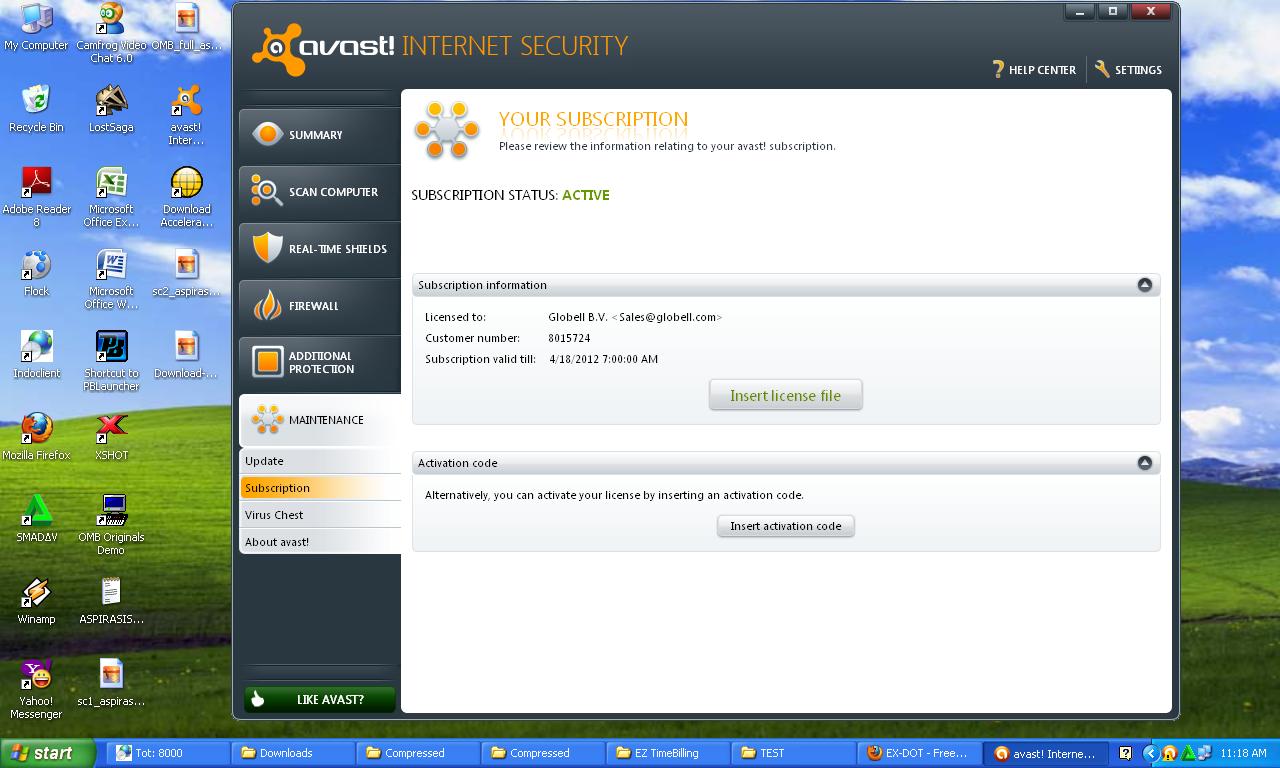Switch to EZ TimeBilling folder in taskbar
The image size is (1280, 768).
click(x=667, y=753)
